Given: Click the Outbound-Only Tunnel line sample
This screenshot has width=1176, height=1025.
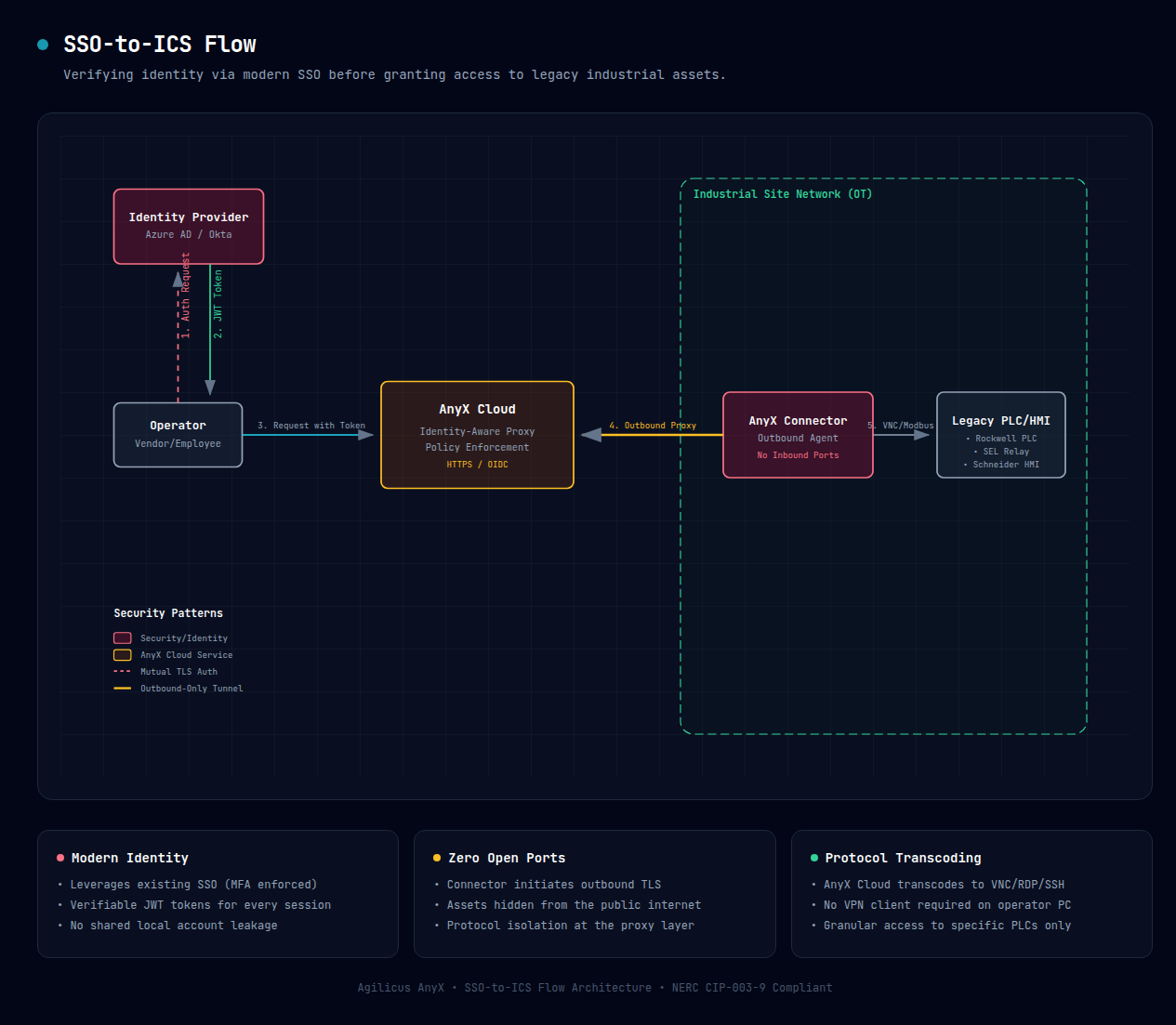Looking at the screenshot, I should pos(123,689).
